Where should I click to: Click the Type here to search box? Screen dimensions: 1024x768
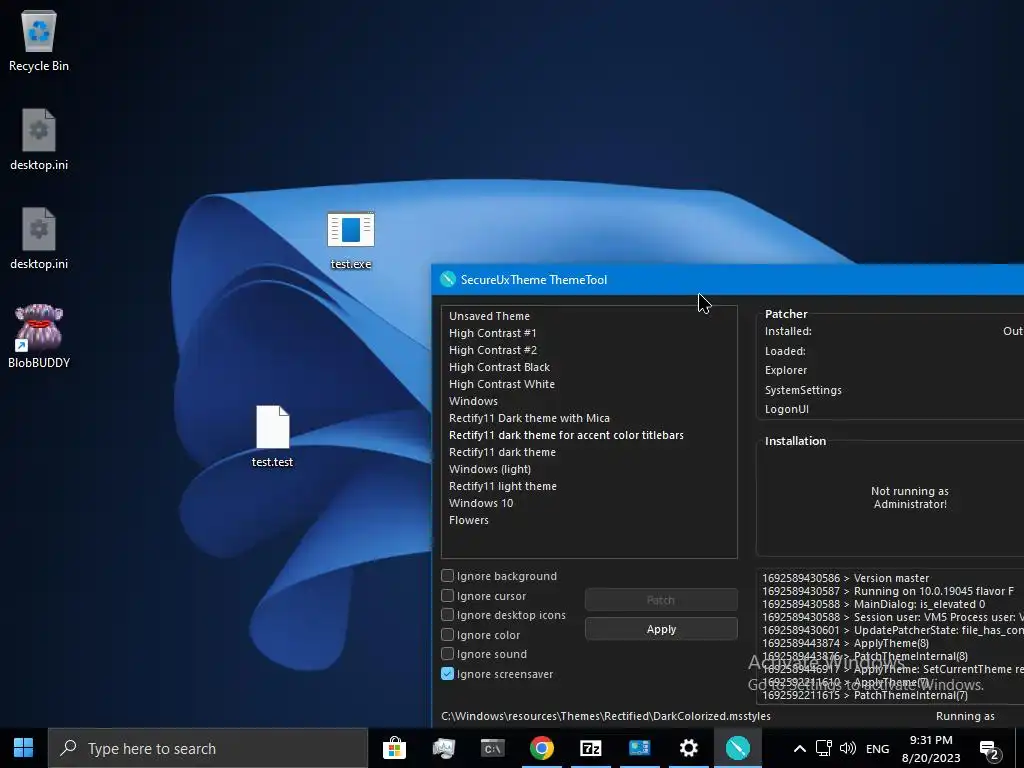pos(208,748)
